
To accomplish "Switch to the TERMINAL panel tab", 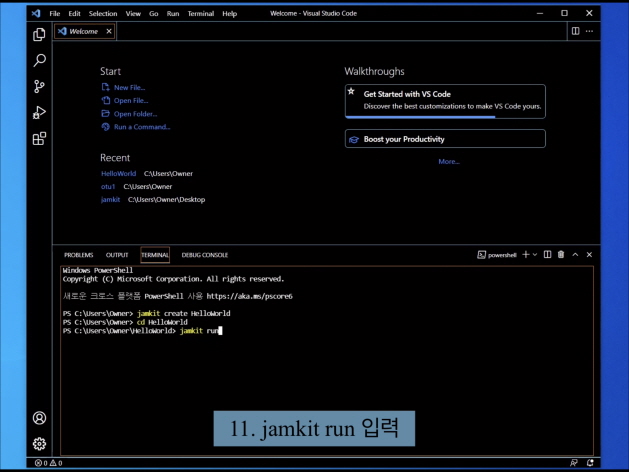I will click(155, 255).
